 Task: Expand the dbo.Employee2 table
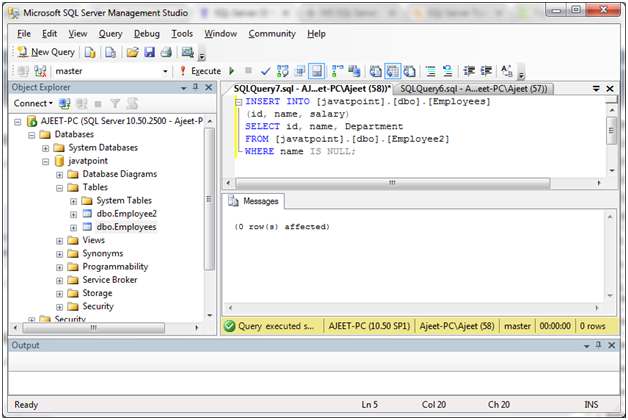click(x=73, y=214)
